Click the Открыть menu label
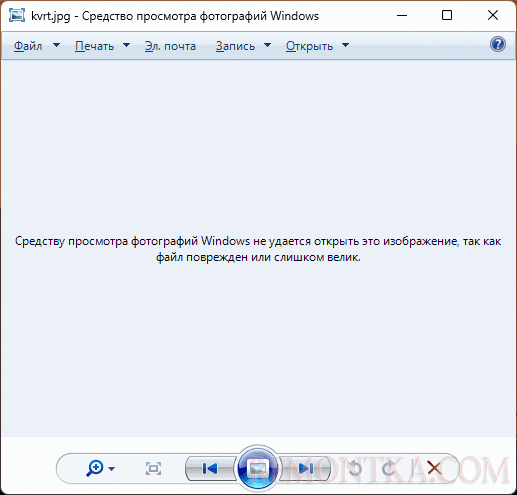 310,46
